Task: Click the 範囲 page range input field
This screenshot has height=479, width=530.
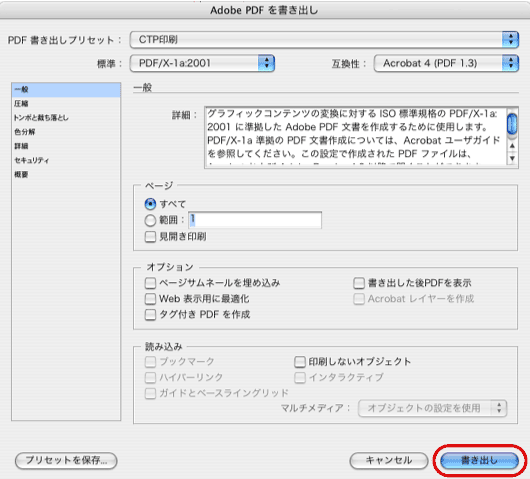Action: [x=255, y=220]
